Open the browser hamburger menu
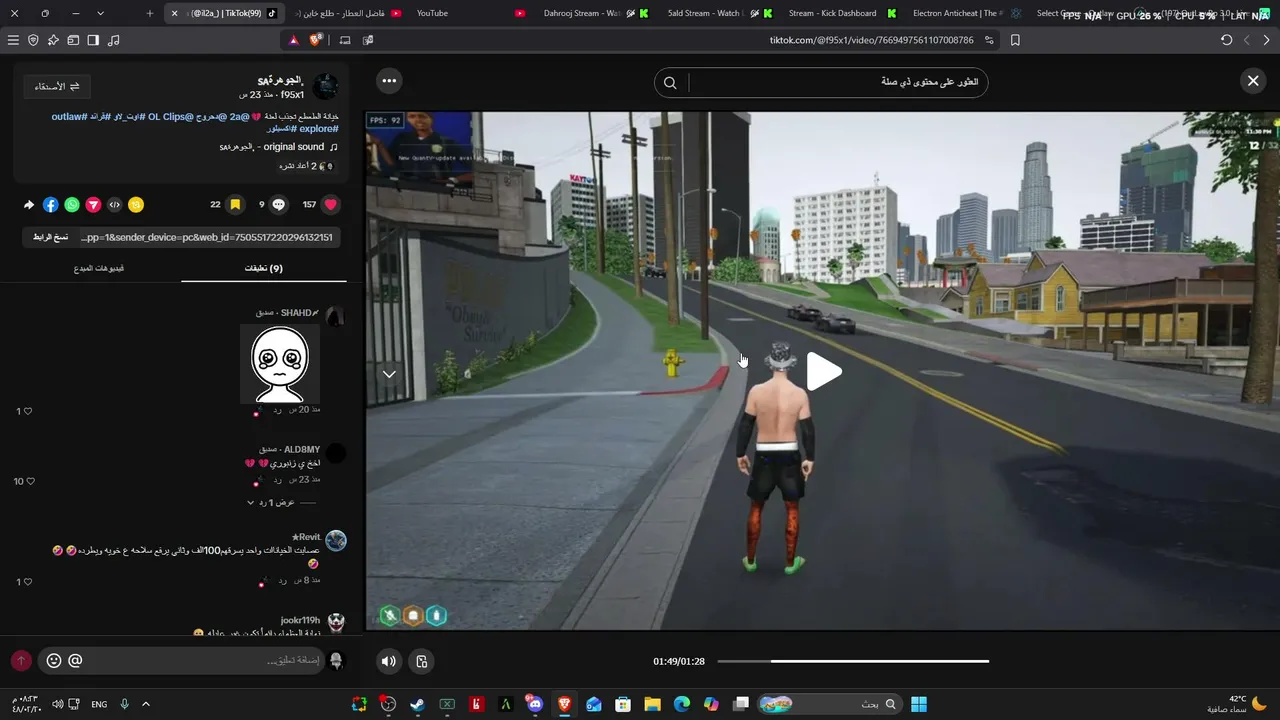Screen dimensions: 1280x720 click(x=13, y=40)
